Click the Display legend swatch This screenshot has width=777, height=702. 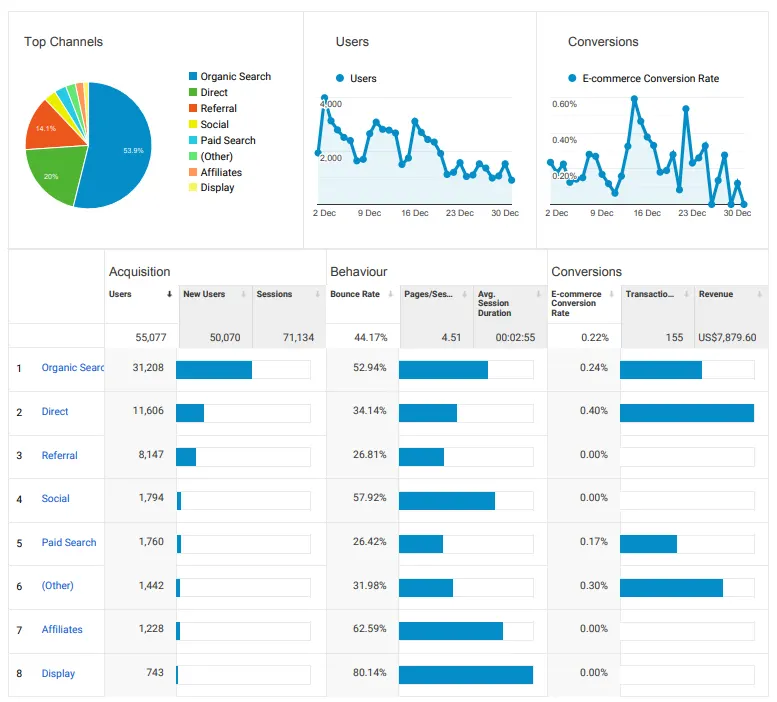pos(193,187)
